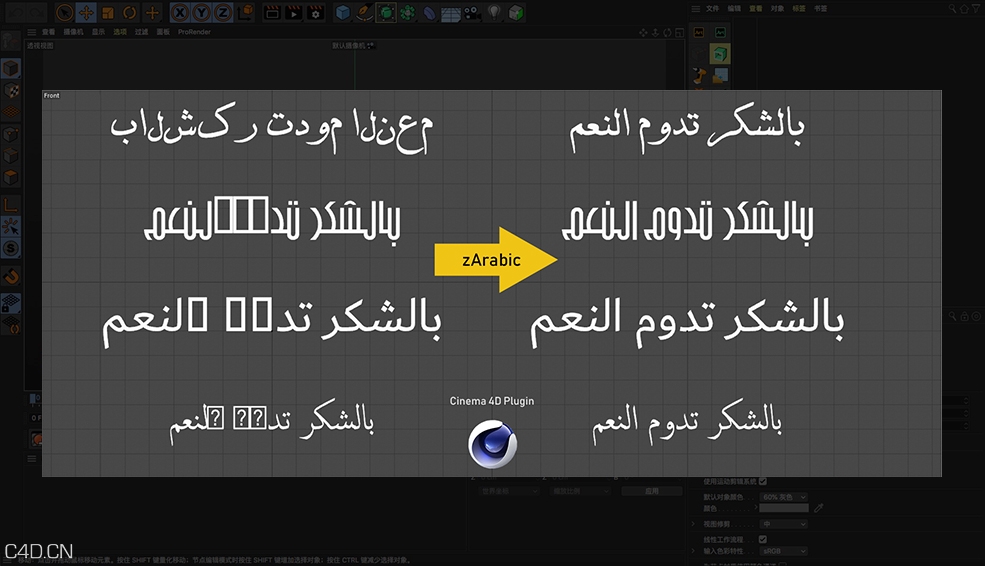Open the viewport 摄像机 menu

73,32
